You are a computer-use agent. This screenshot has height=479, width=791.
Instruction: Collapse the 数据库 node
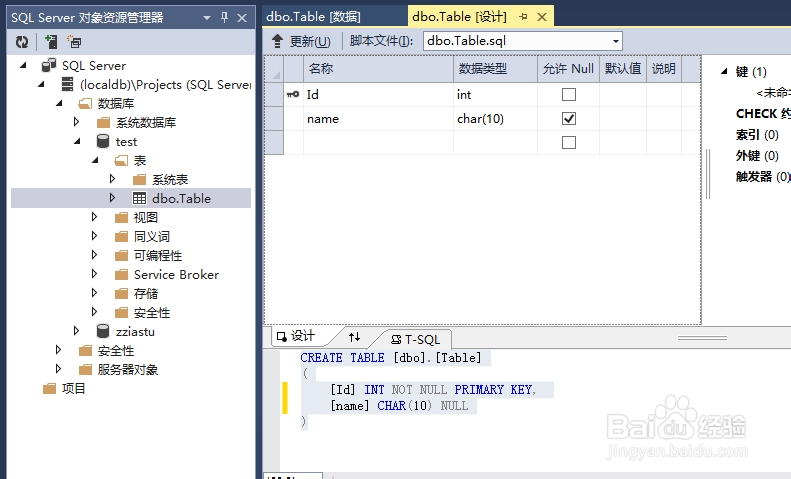60,103
